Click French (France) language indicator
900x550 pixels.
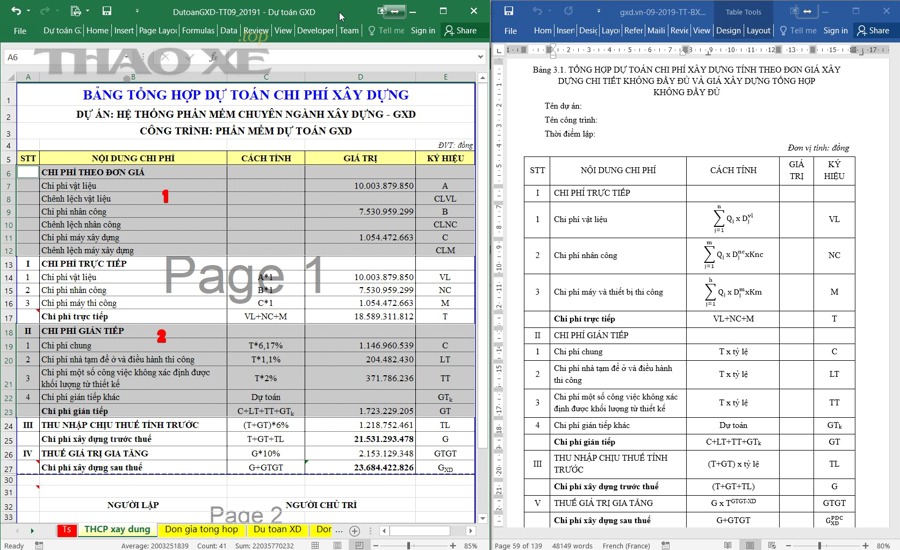(626, 545)
